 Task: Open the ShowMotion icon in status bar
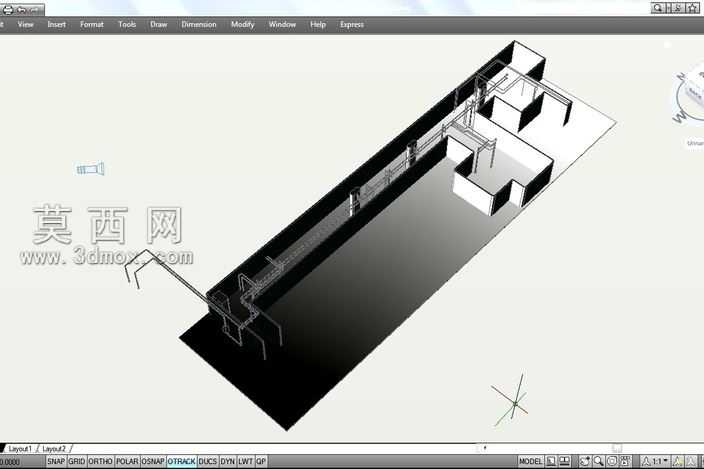pos(625,461)
